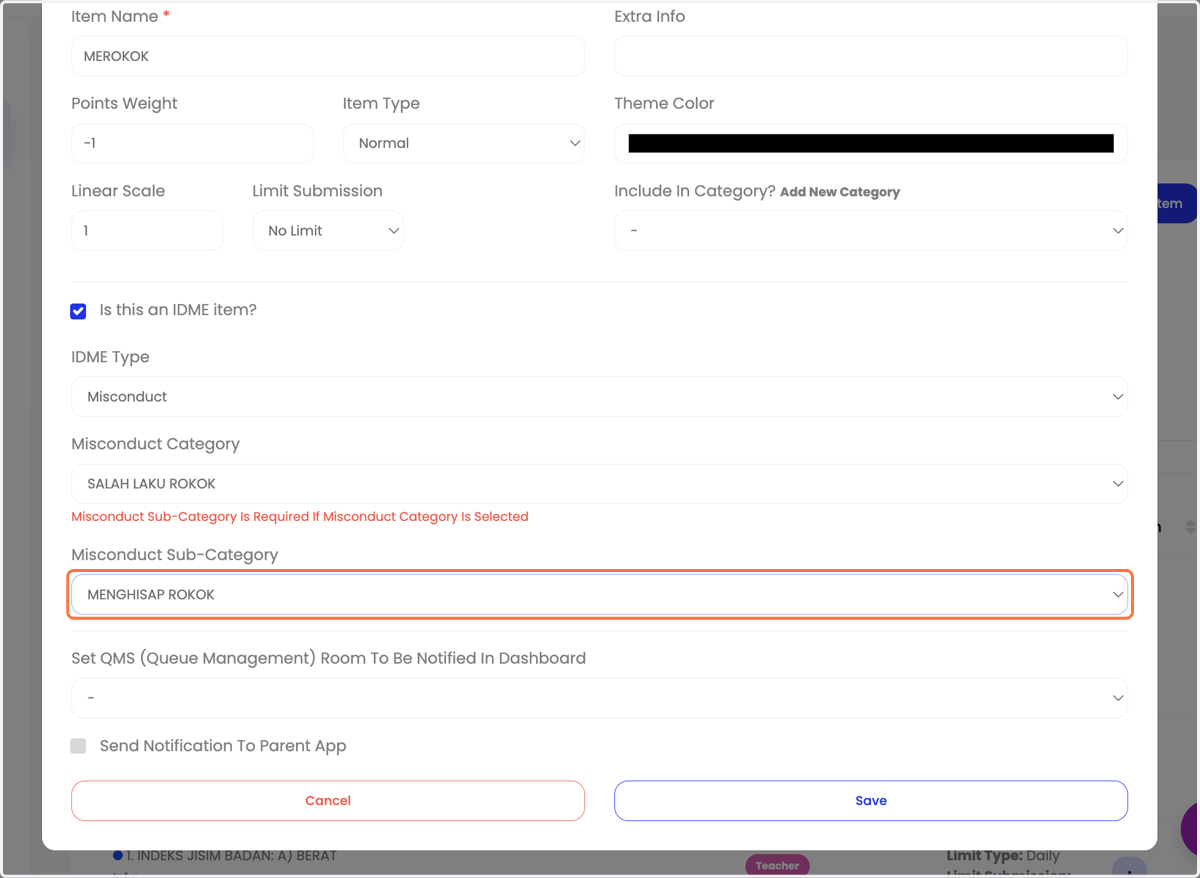Click the sub-category required error message

tap(300, 517)
